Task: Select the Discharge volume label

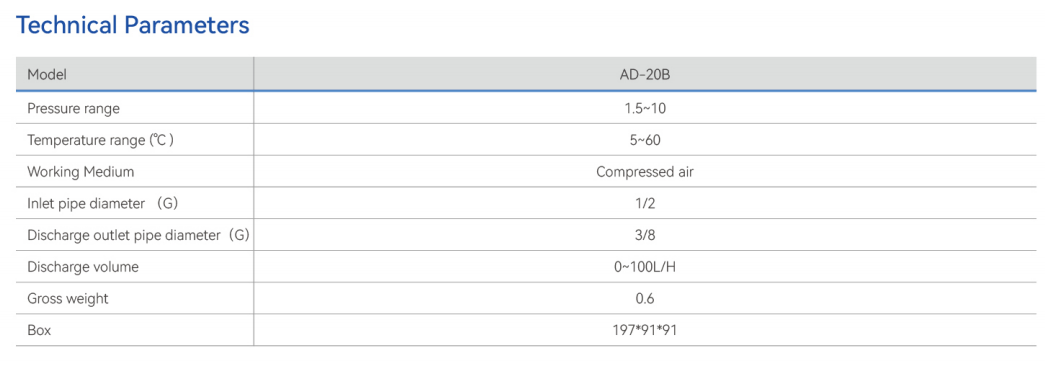Action: 83,267
